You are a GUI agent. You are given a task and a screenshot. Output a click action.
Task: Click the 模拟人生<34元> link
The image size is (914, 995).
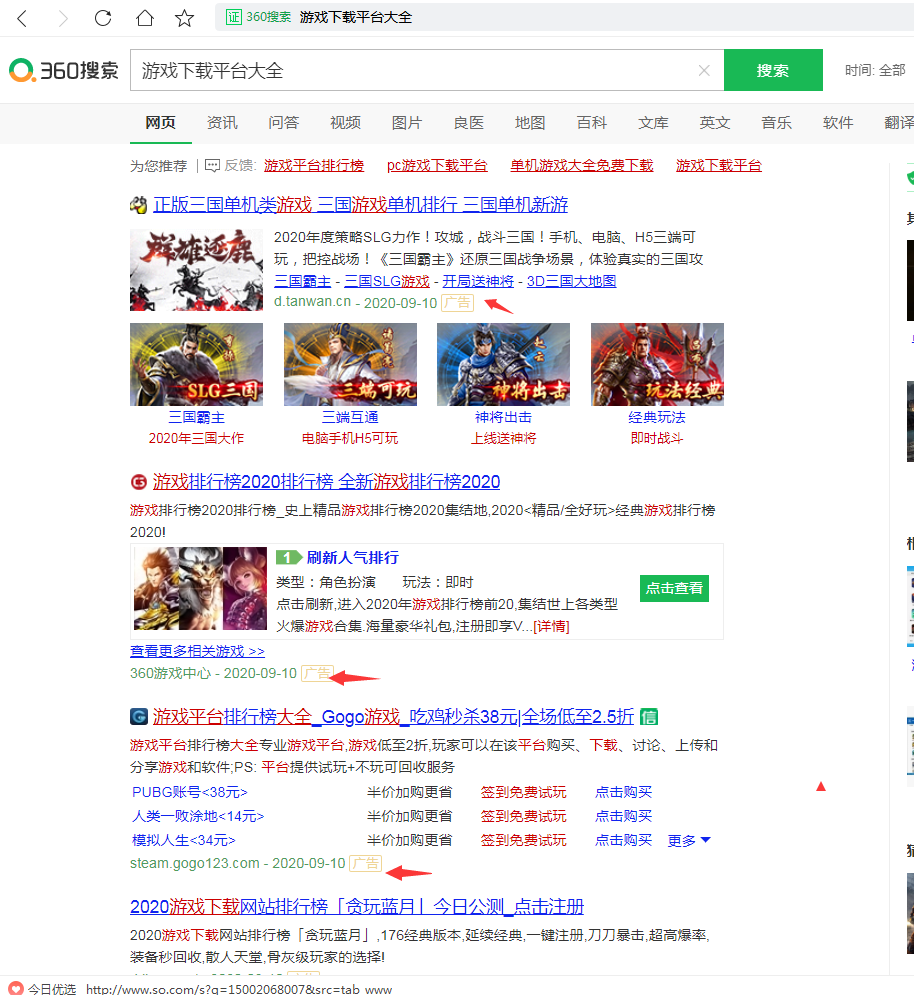184,840
